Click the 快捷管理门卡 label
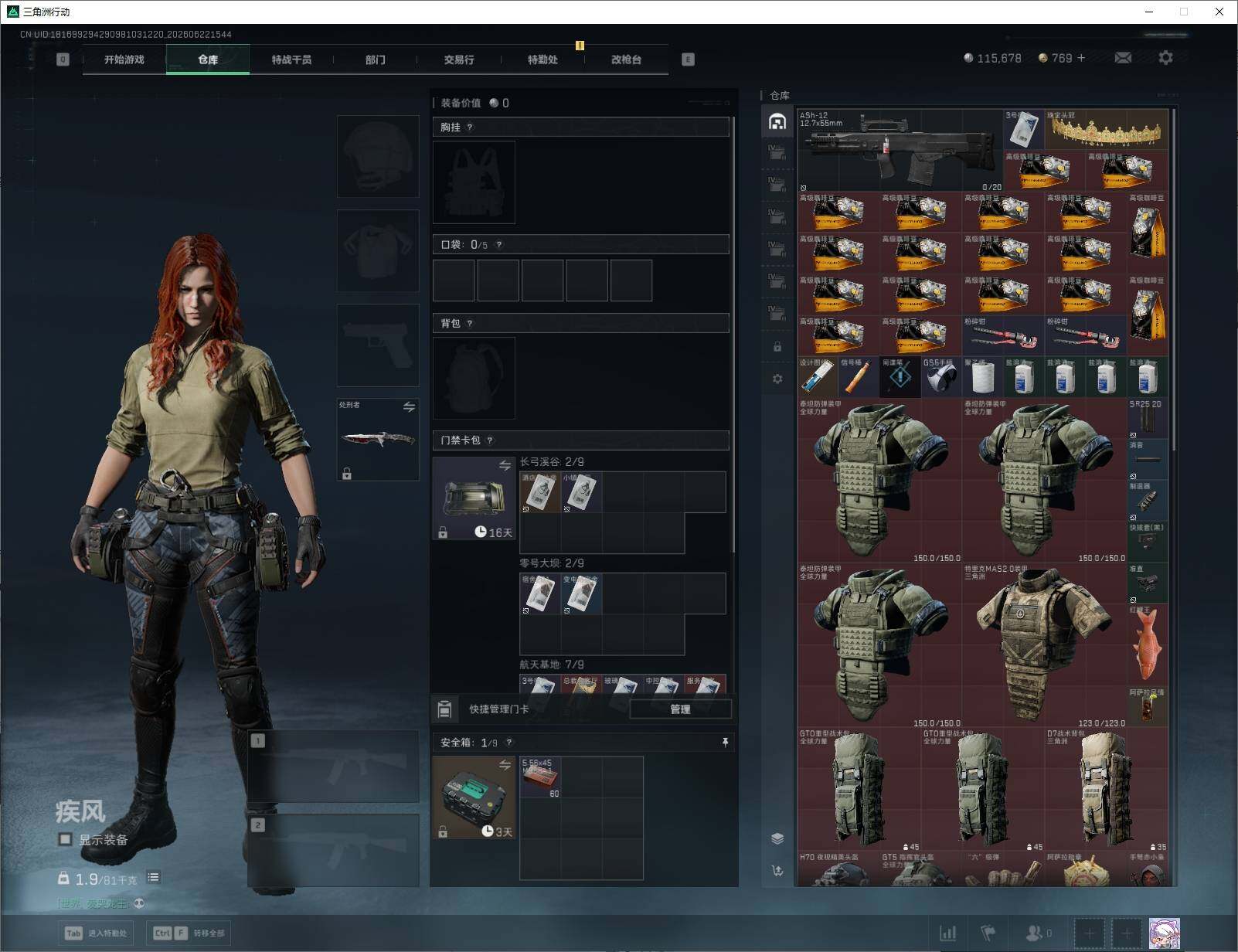Screen dimensions: 1238x952 [499, 709]
